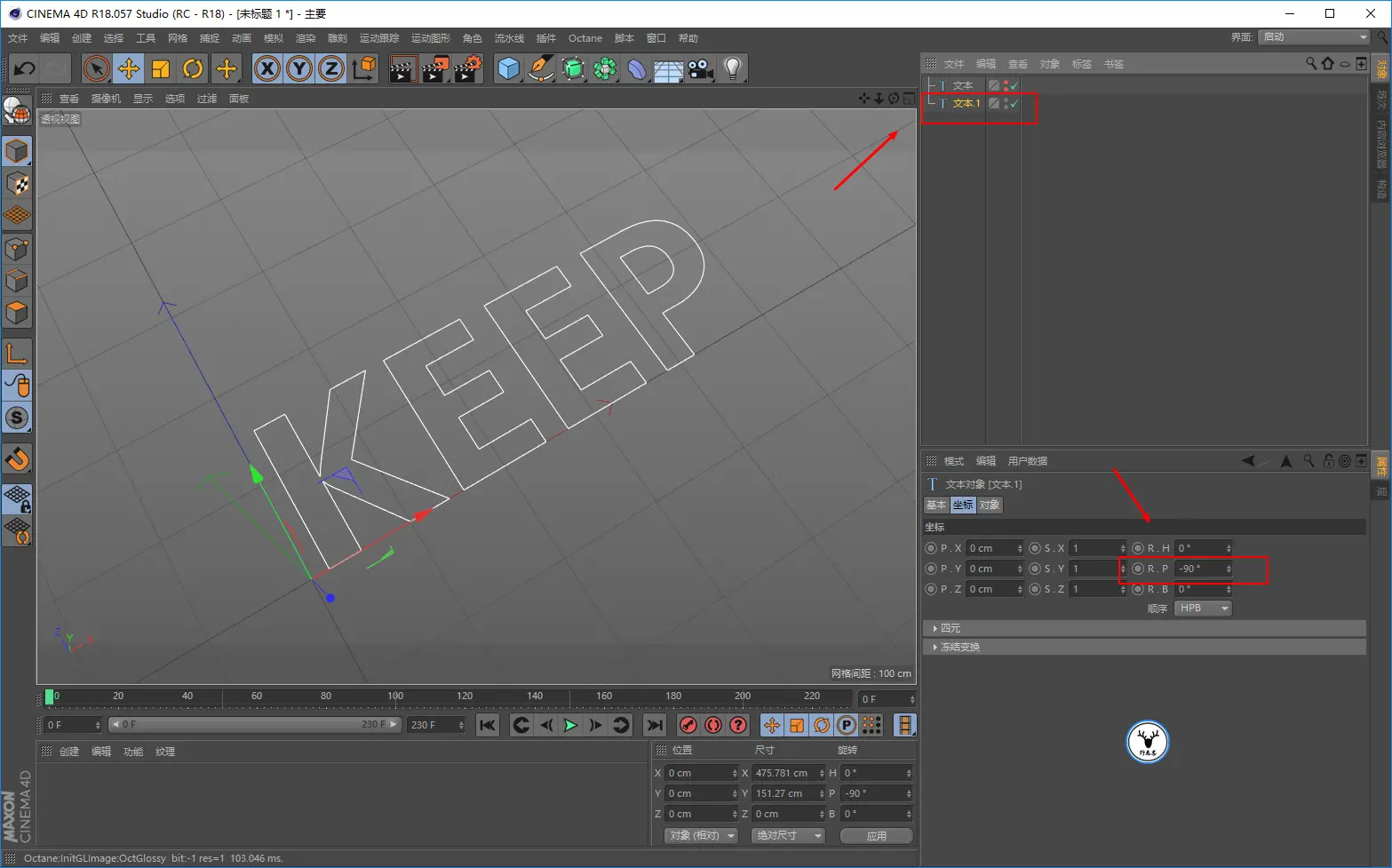The height and width of the screenshot is (868, 1392).
Task: Click the snap magnet icon
Action: 17,458
